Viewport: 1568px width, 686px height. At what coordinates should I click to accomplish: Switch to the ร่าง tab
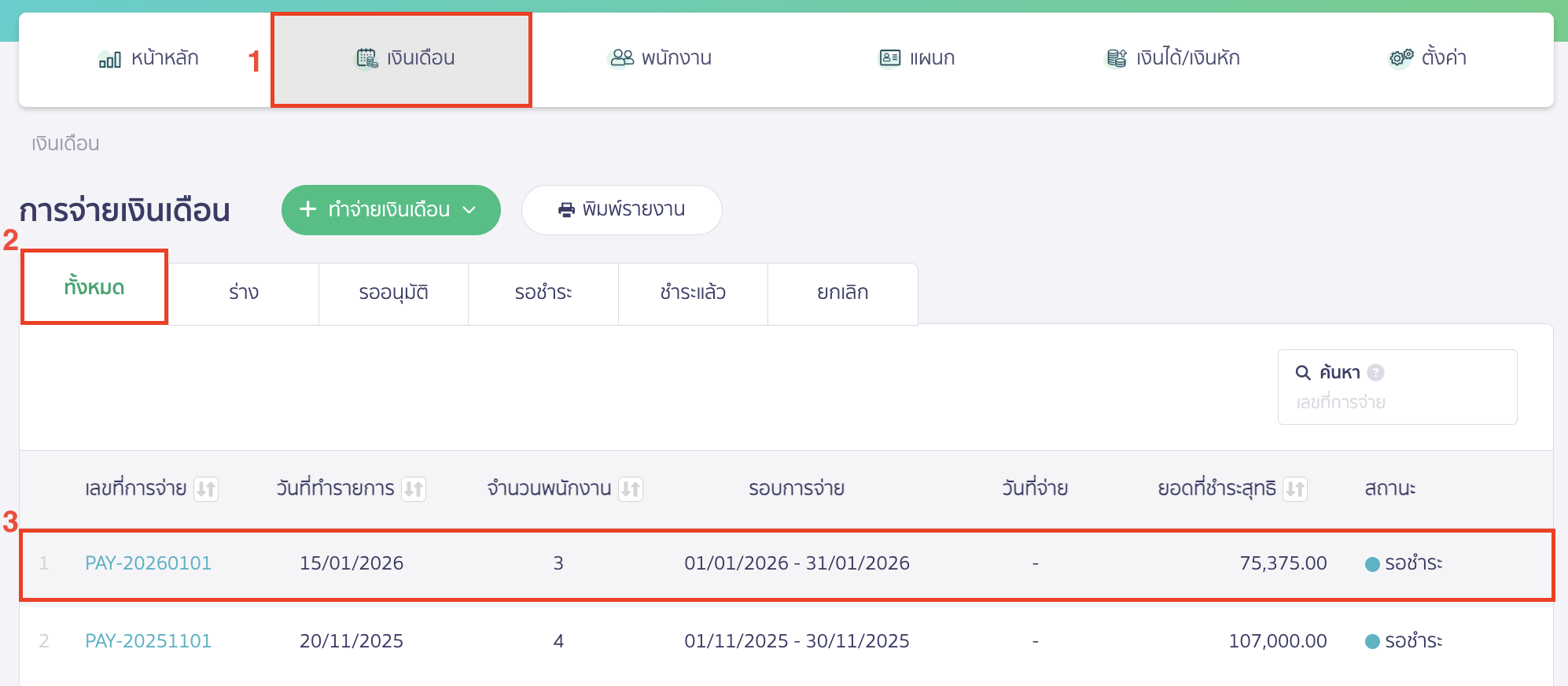[244, 293]
